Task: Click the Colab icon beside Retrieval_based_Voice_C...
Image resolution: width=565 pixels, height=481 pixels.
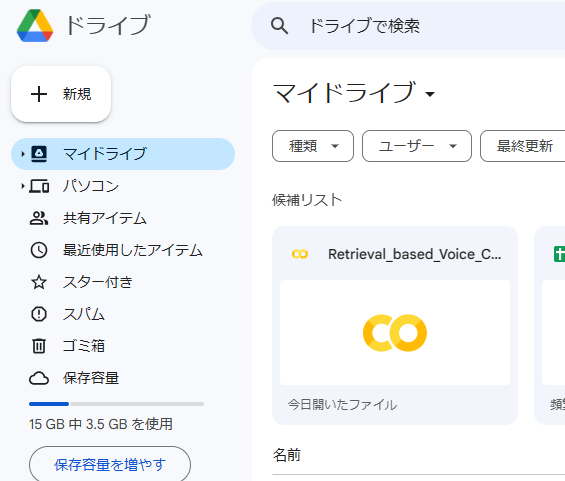Action: tap(300, 254)
